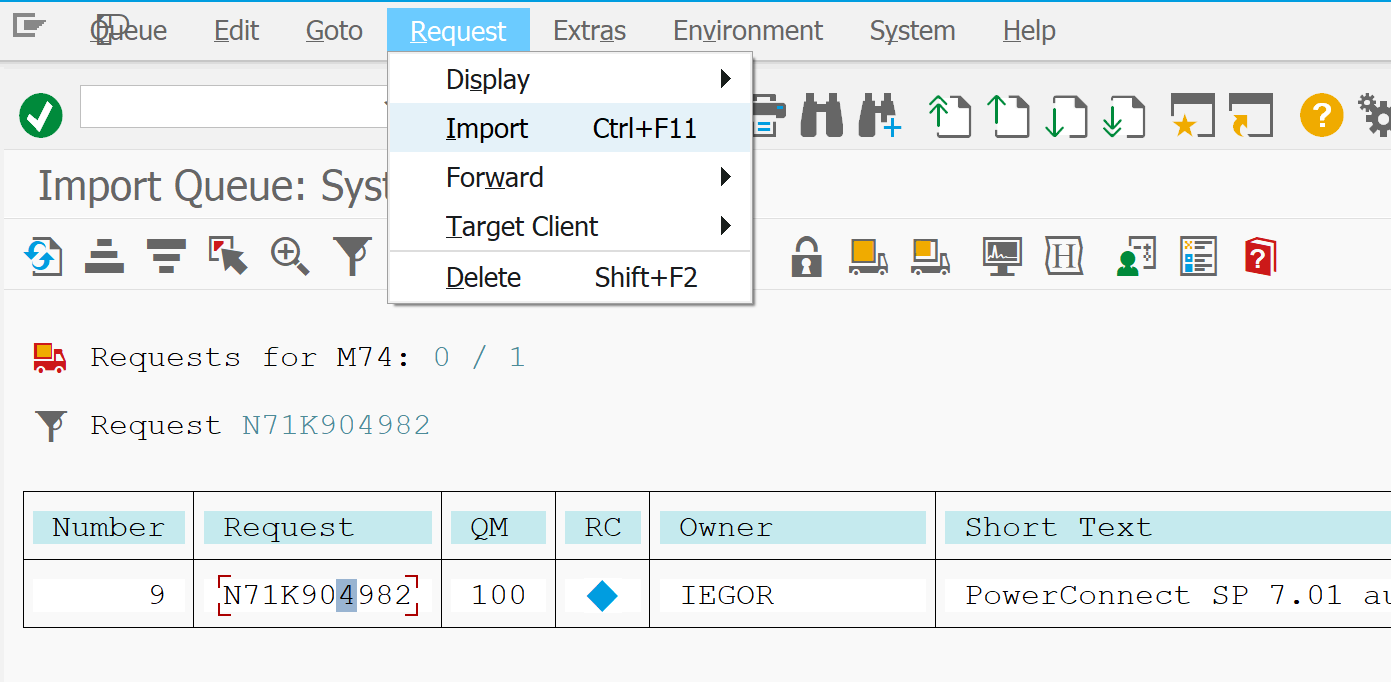Apply a filter using the funnel icon

point(352,257)
